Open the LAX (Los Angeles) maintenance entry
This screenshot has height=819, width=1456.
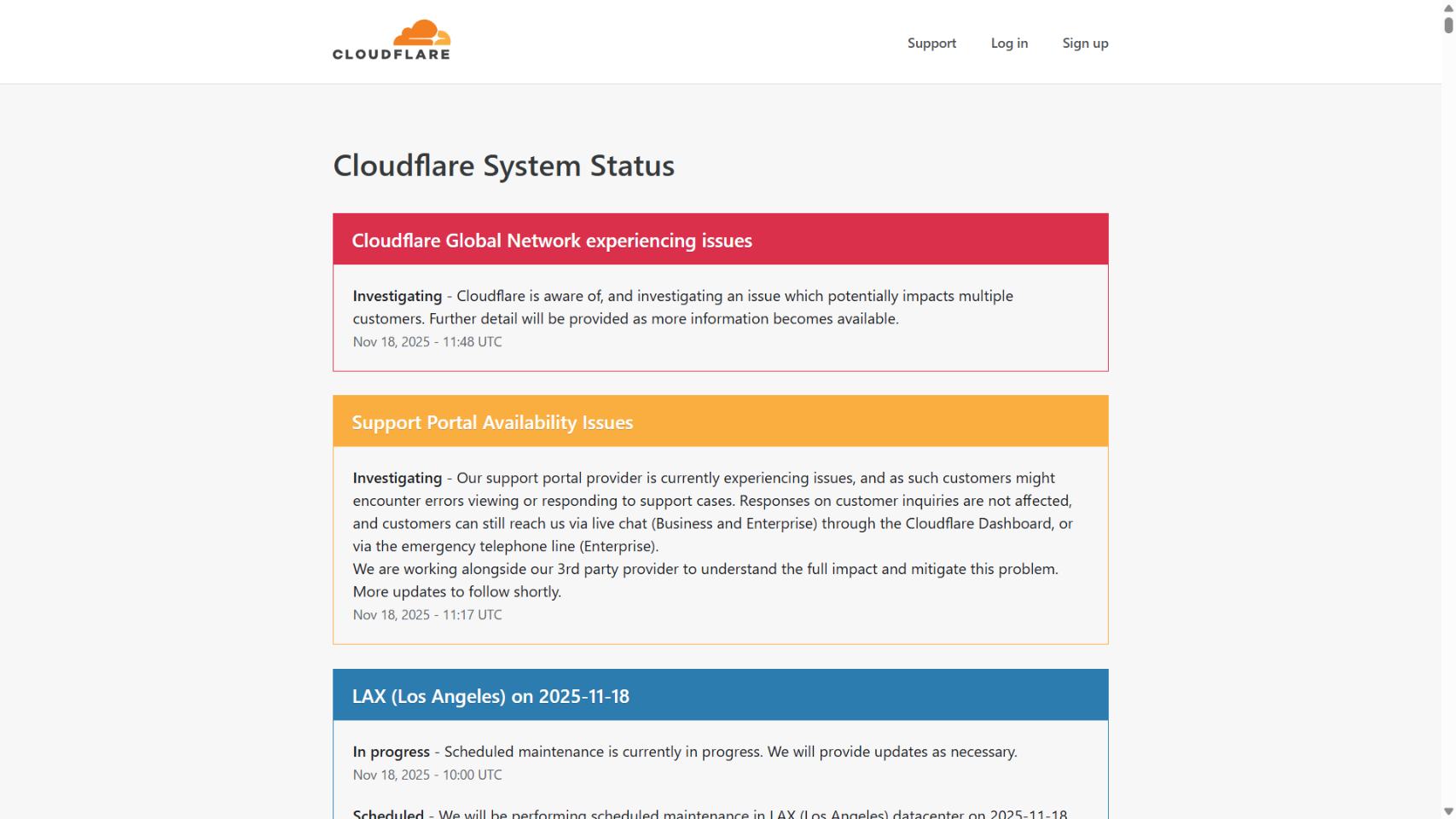(x=490, y=696)
